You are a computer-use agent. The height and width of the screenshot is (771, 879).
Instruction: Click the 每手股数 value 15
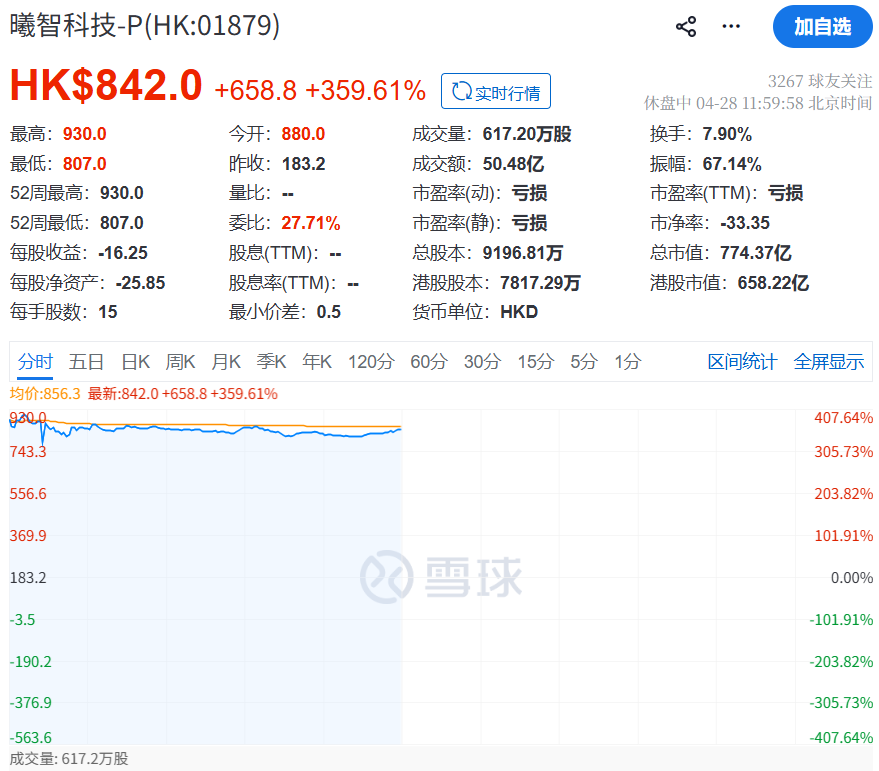(x=108, y=312)
